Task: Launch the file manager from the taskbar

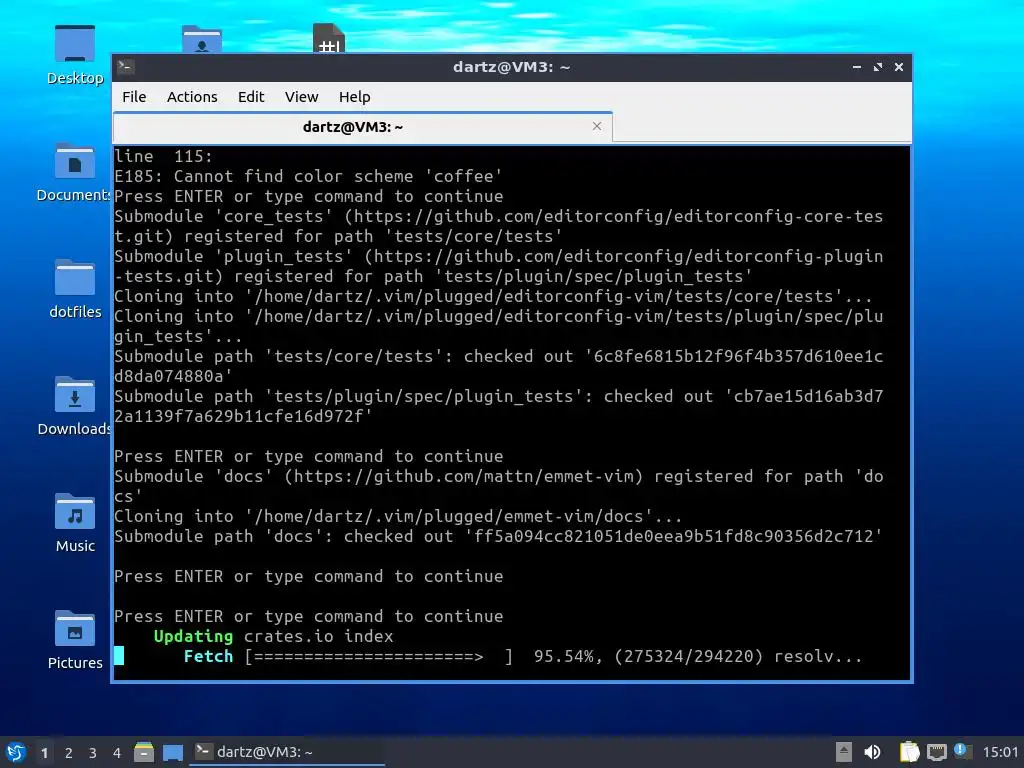Action: pos(144,752)
